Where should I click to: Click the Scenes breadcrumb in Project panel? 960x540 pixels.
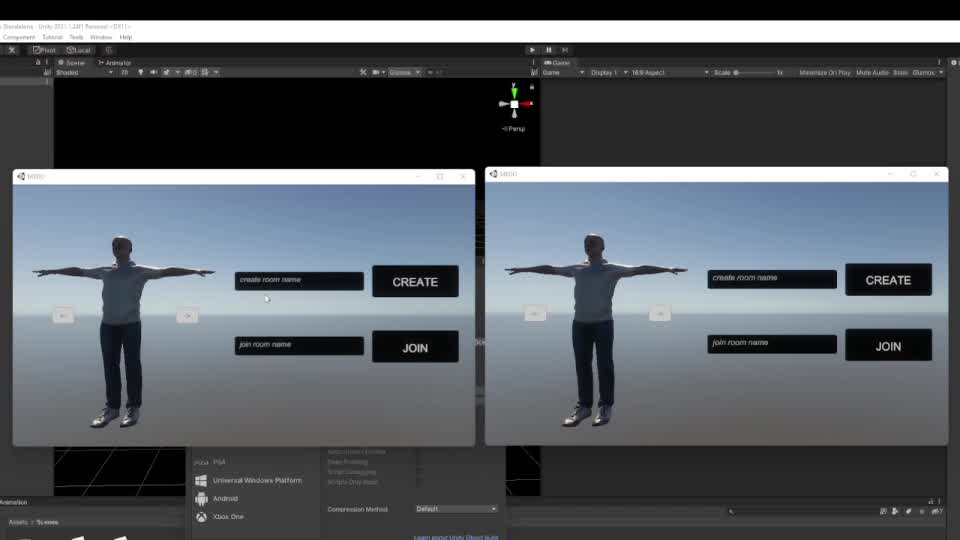click(47, 522)
